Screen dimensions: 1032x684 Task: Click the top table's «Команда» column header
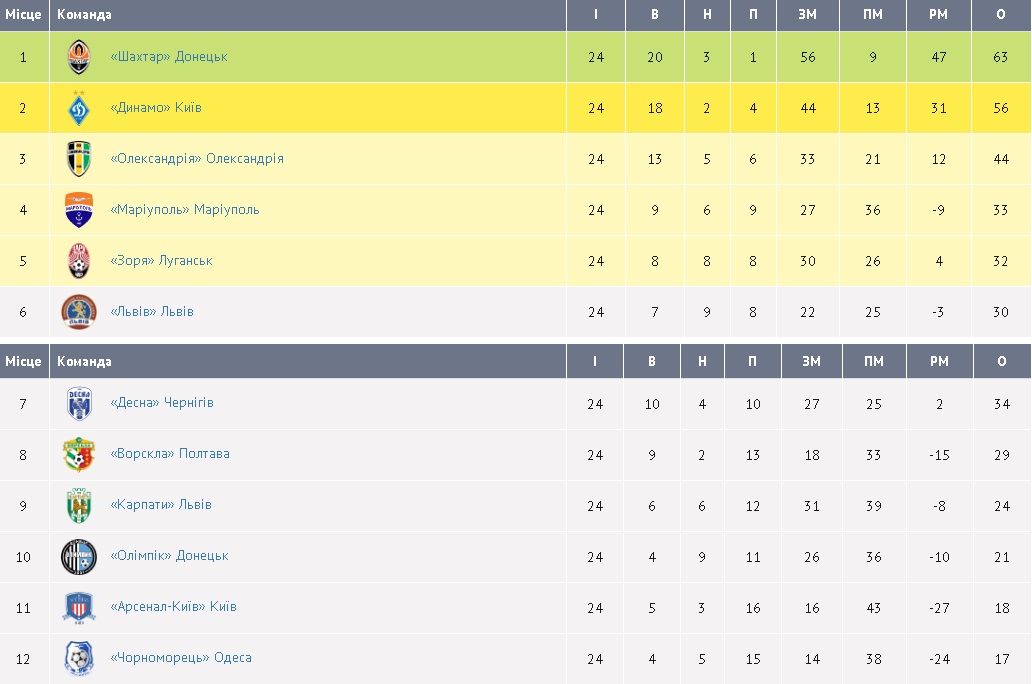[x=85, y=15]
